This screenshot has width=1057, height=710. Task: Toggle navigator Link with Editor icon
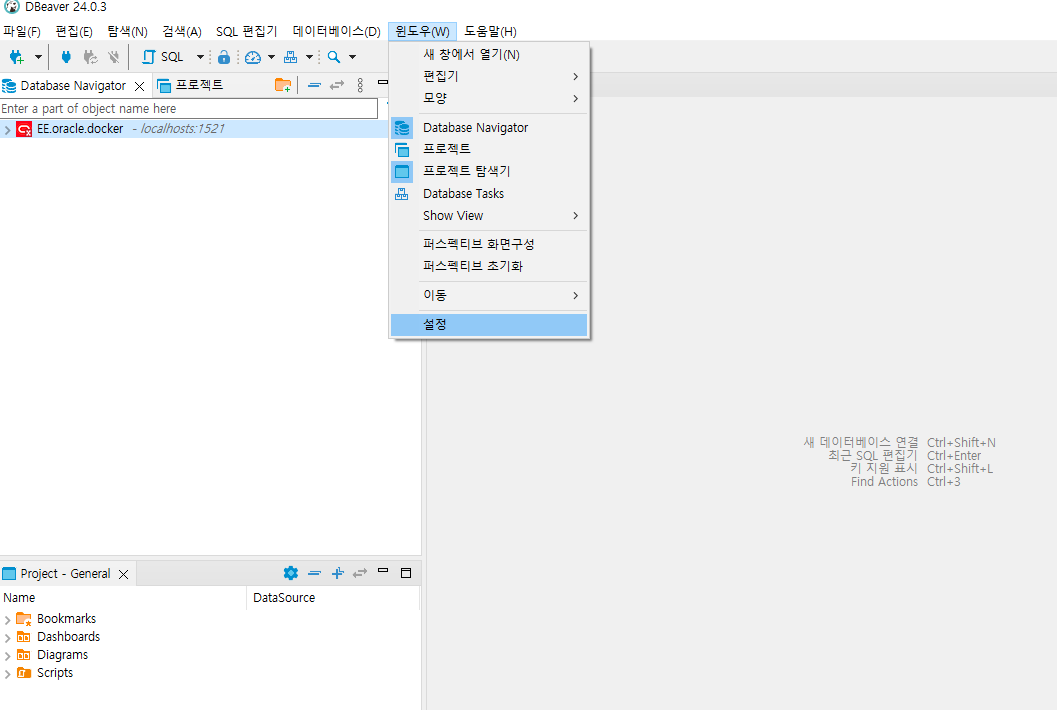point(337,85)
